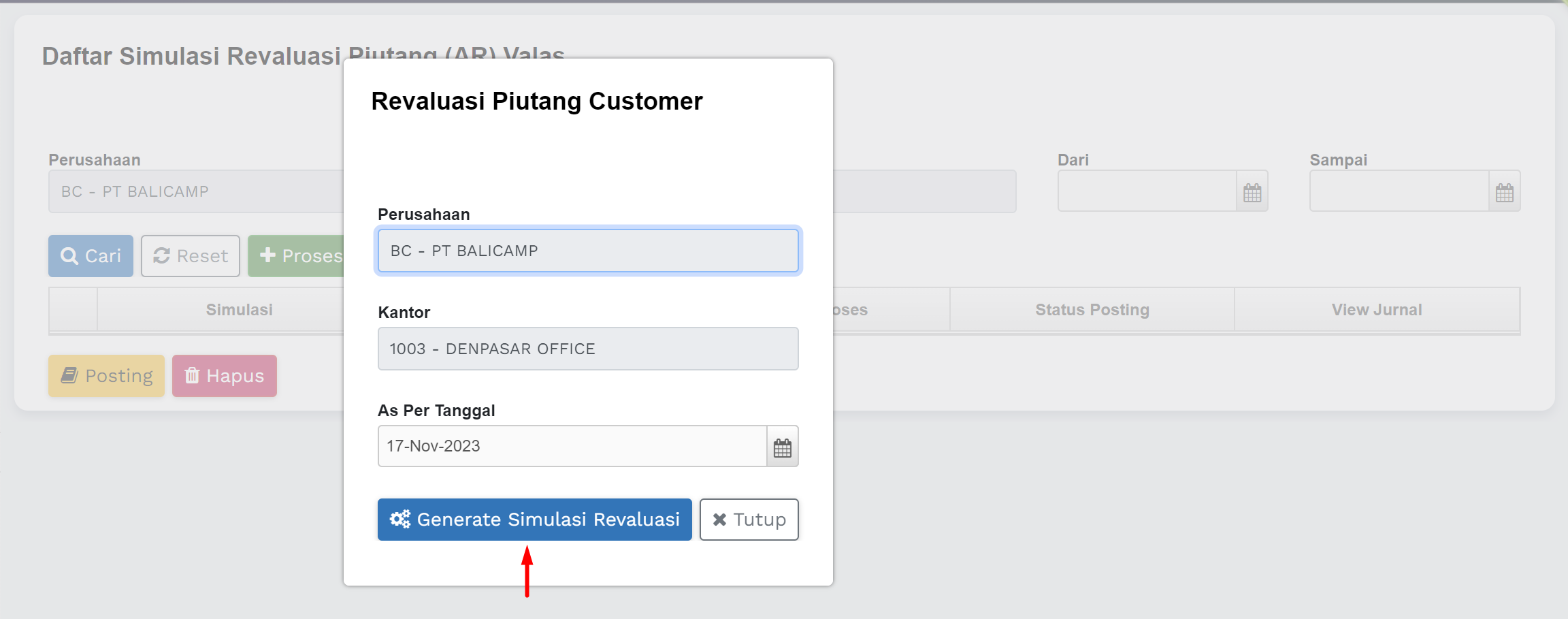Open the Sampai date calendar icon
The image size is (1568, 619).
tap(1505, 193)
